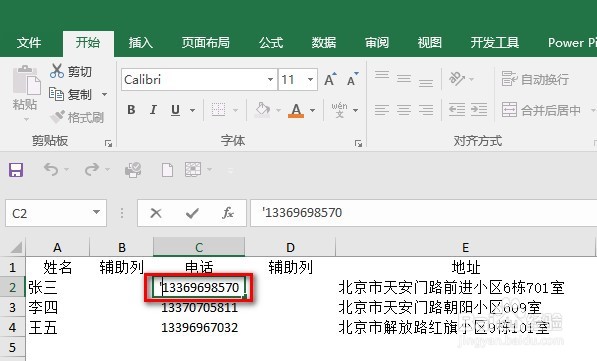Click the Paste clipboard icon

pyautogui.click(x=26, y=80)
